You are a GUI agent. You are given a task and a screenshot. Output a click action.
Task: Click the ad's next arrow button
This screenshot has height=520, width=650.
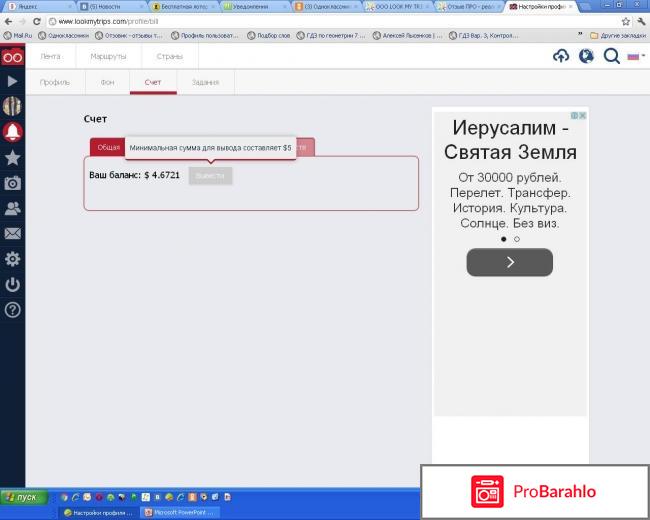click(509, 262)
